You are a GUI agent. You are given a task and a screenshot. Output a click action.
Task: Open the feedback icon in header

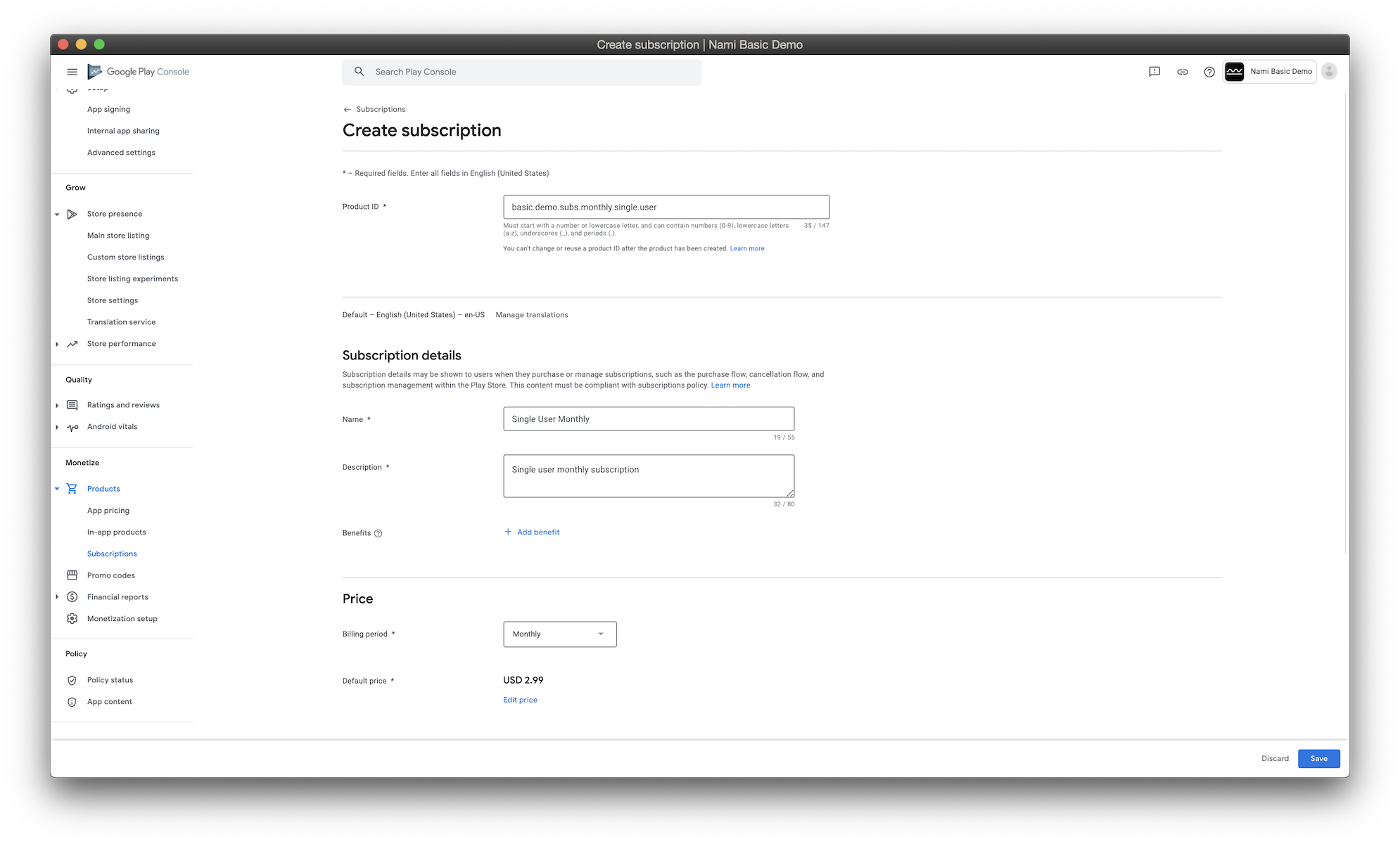pyautogui.click(x=1154, y=72)
